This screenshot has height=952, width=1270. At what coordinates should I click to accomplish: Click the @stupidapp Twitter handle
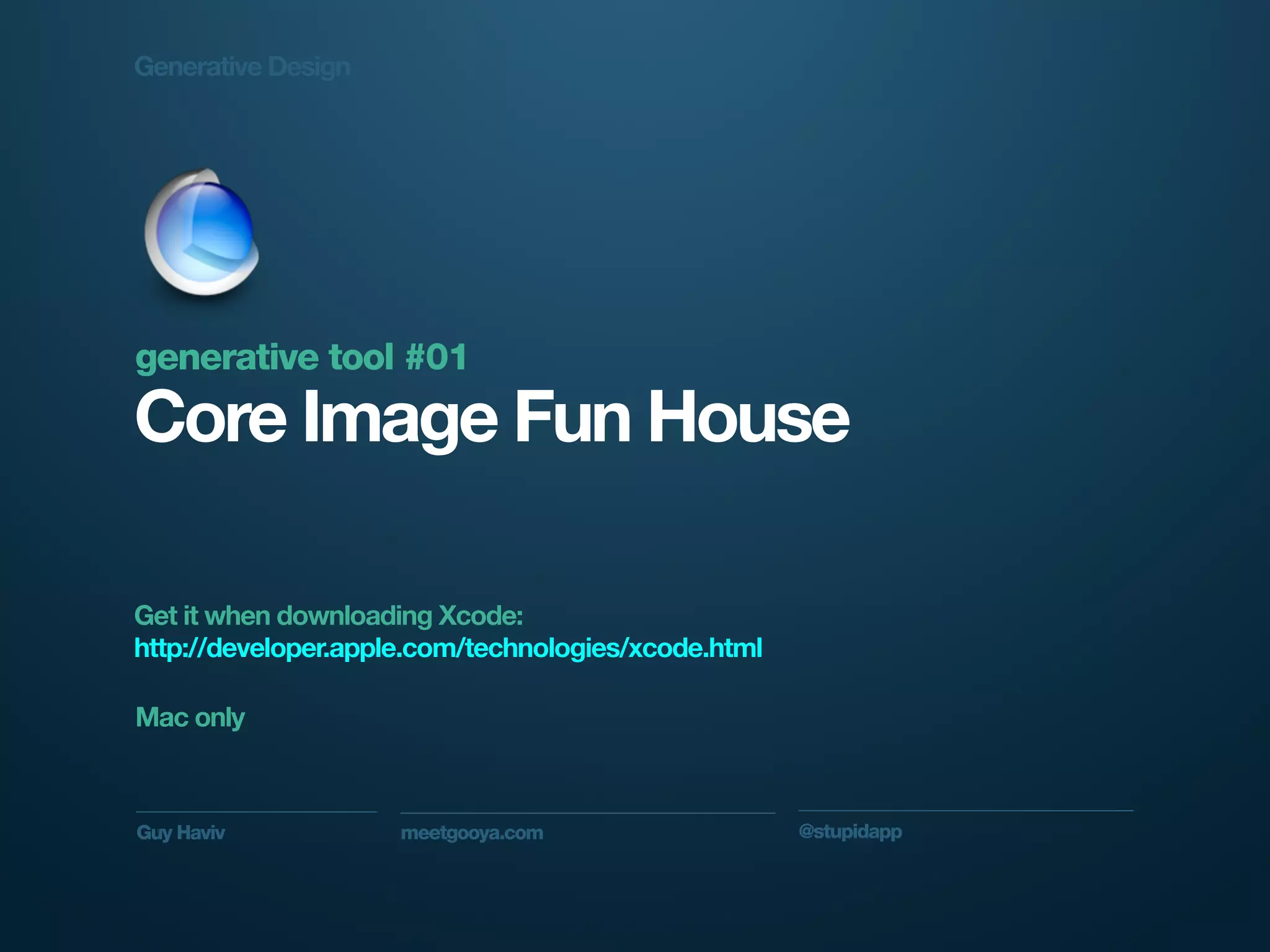pyautogui.click(x=850, y=832)
